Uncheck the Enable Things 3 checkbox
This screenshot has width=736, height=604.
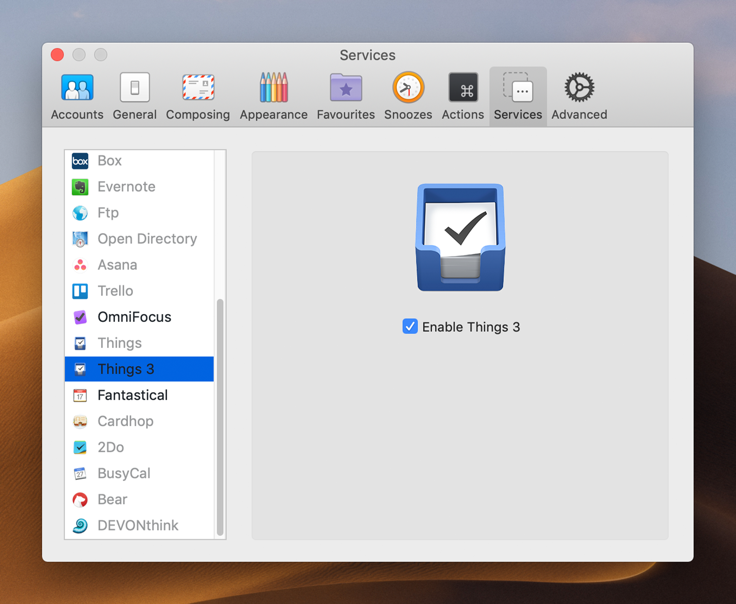(x=410, y=327)
